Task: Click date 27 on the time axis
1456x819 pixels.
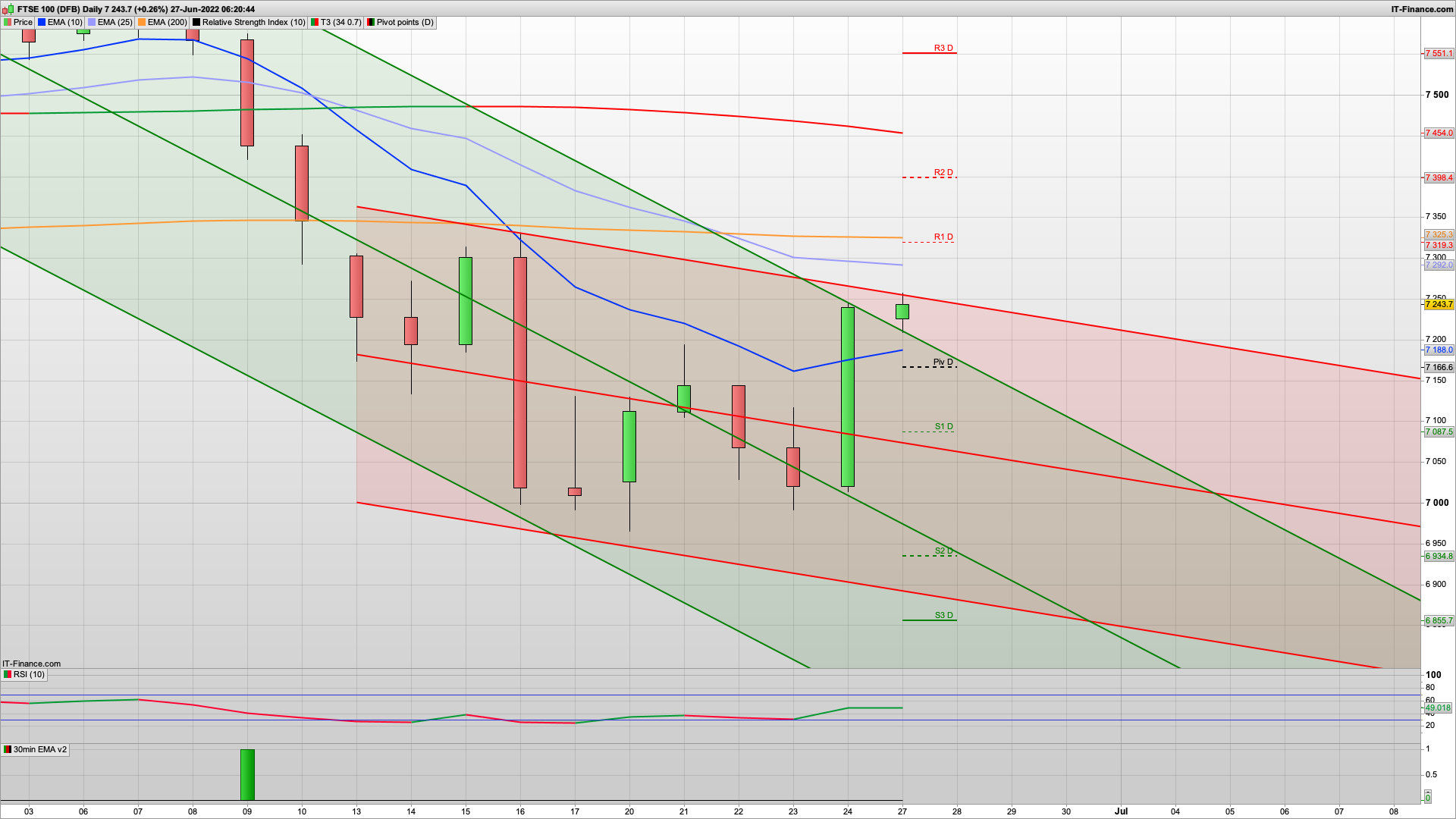Action: click(902, 811)
